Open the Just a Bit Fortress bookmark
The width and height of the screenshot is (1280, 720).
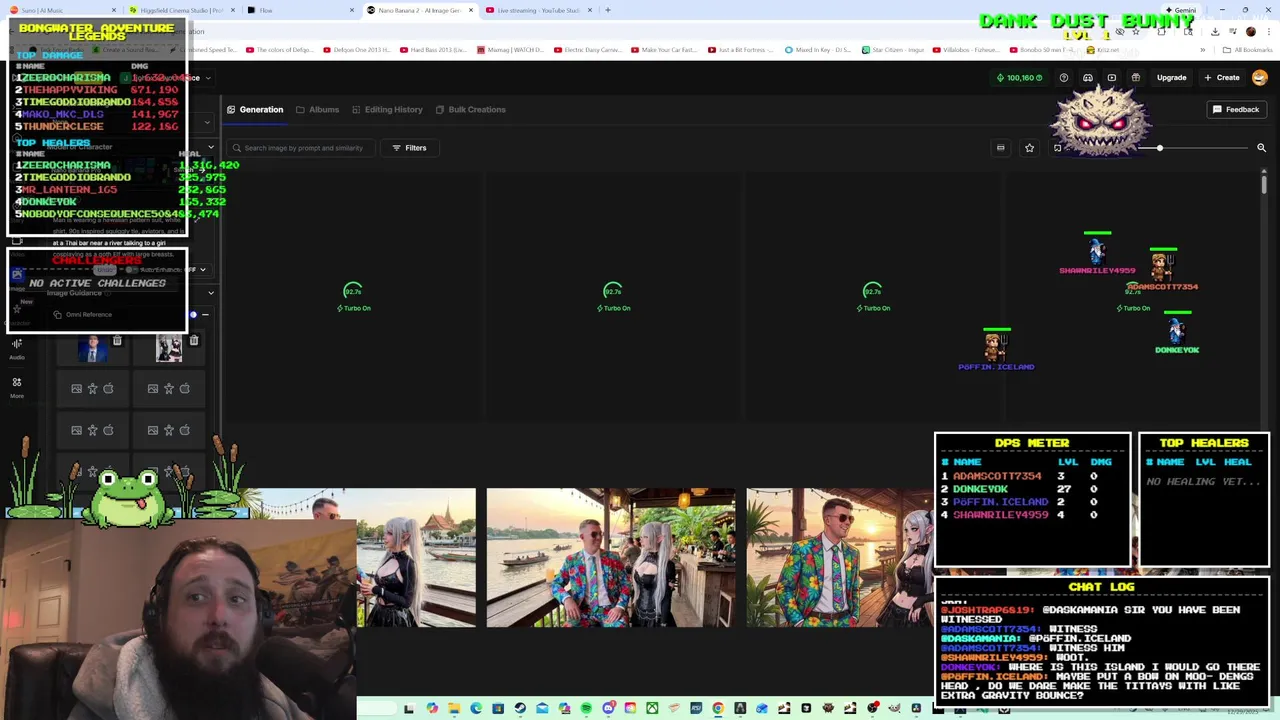point(739,49)
